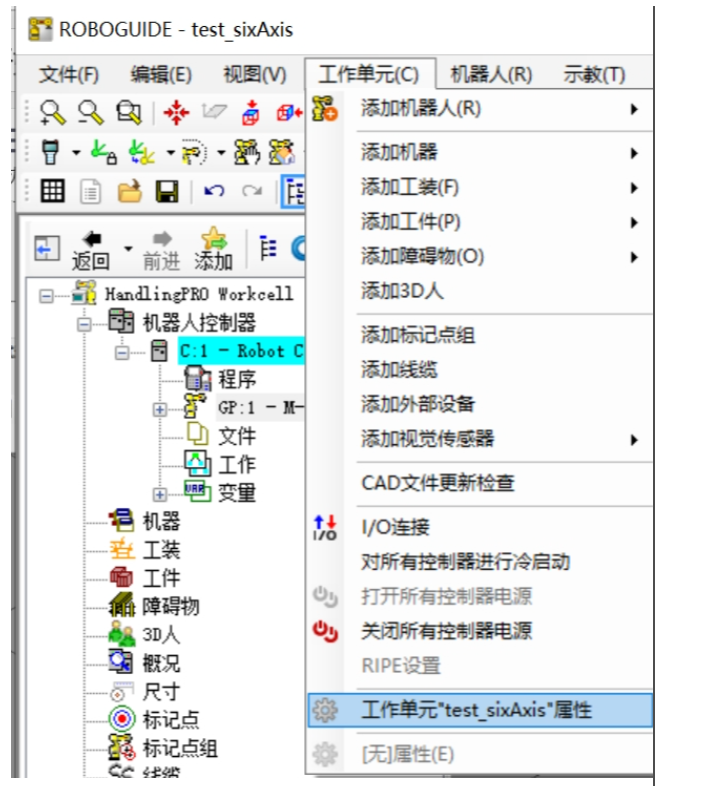The image size is (710, 788).
Task: Open 添加视觉传感器 submenu
Action: (x=480, y=439)
